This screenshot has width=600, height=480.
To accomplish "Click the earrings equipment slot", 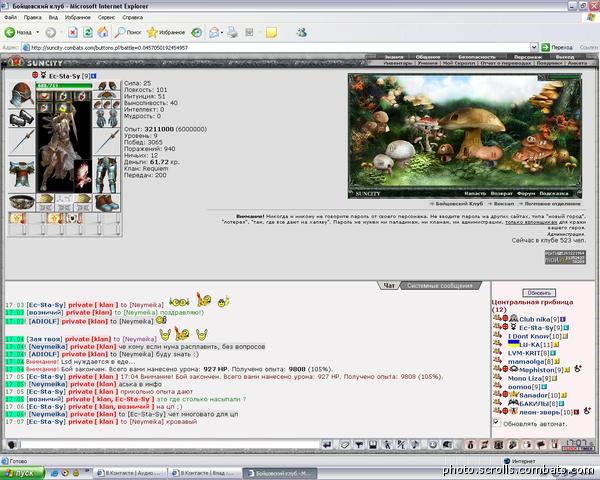I will pyautogui.click(x=107, y=86).
